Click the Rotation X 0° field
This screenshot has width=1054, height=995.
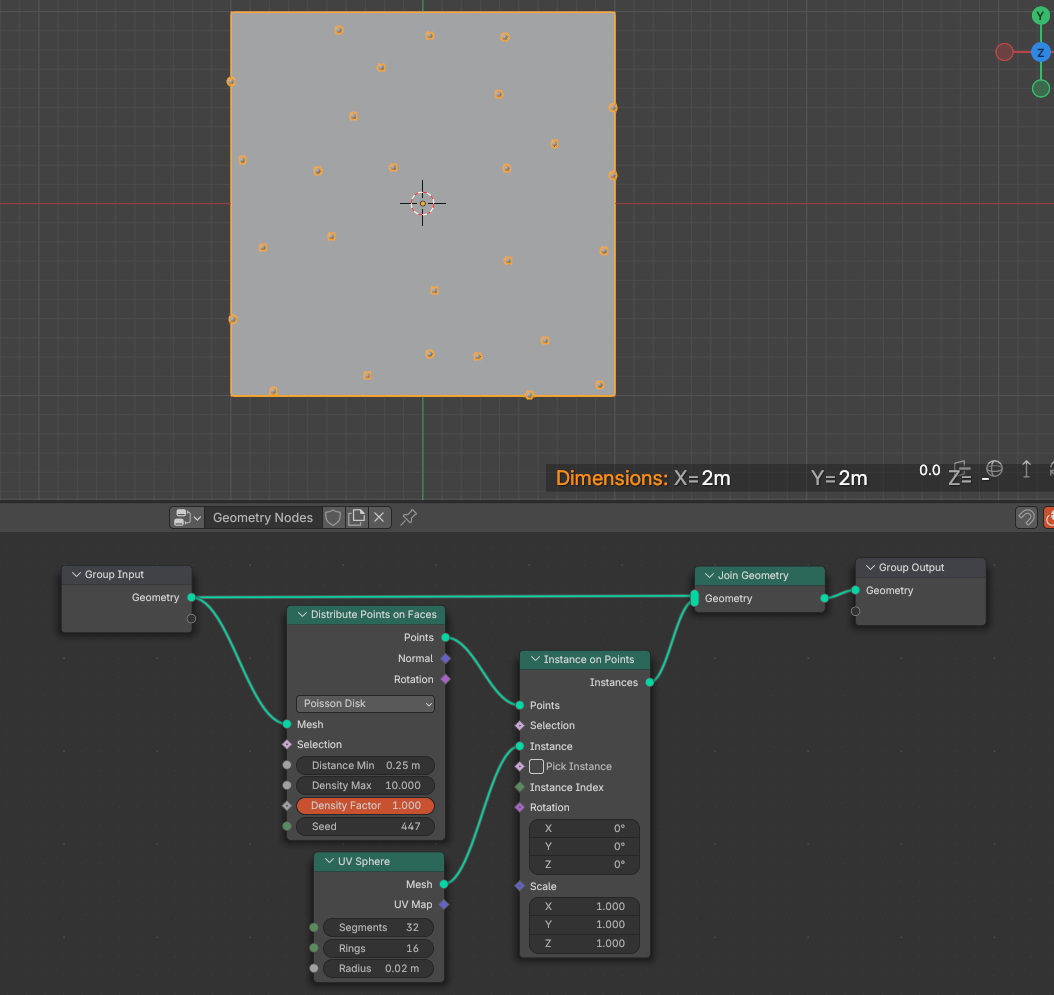pyautogui.click(x=584, y=828)
